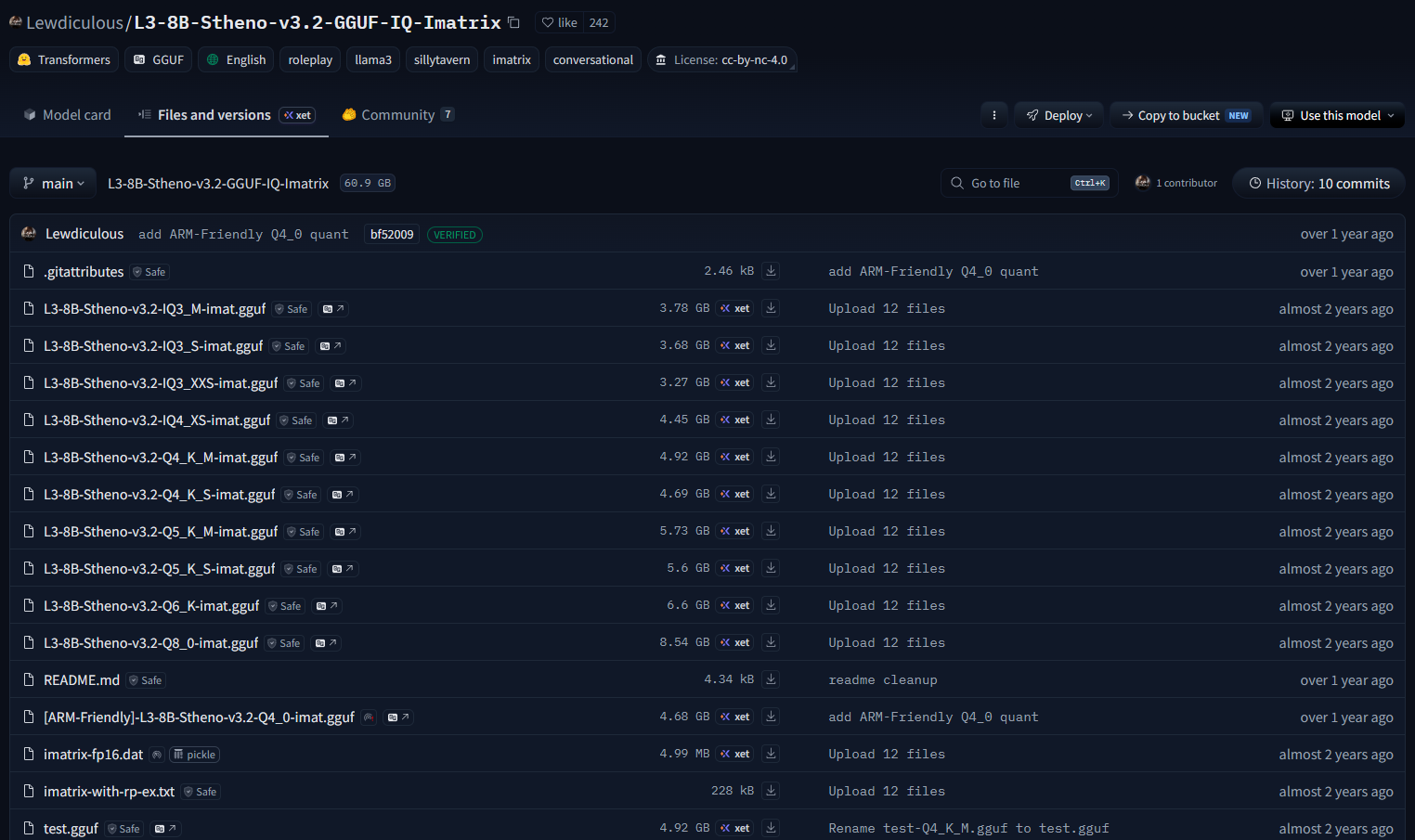1415x840 pixels.
Task: Open GGUF viewer for IQ3_M-imat.gguf
Action: pyautogui.click(x=333, y=309)
